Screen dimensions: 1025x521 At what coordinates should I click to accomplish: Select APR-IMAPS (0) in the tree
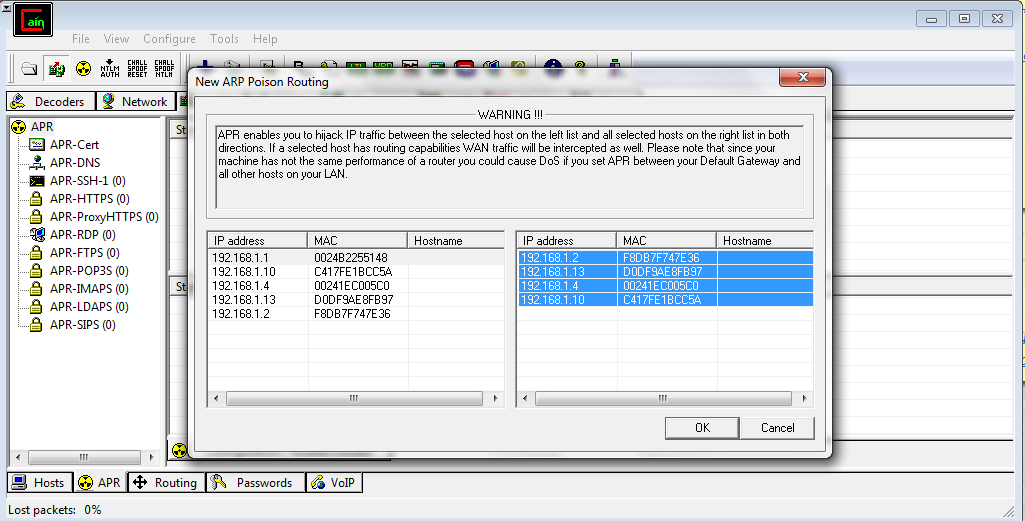(89, 288)
